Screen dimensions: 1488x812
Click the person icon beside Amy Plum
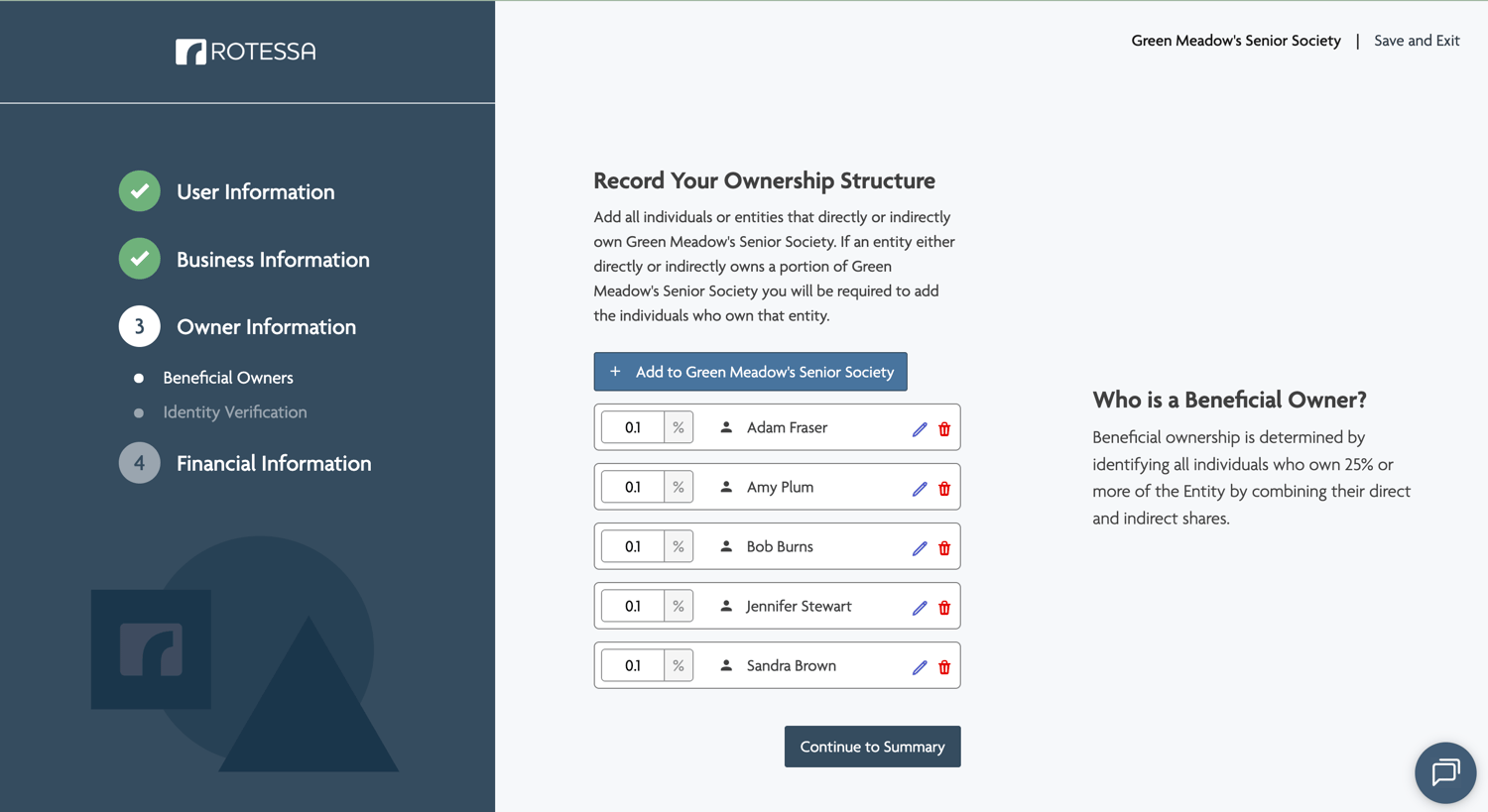click(x=725, y=487)
